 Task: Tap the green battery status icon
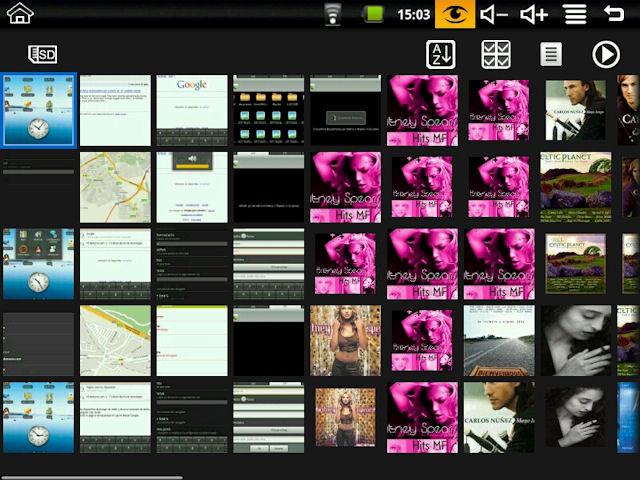(373, 14)
